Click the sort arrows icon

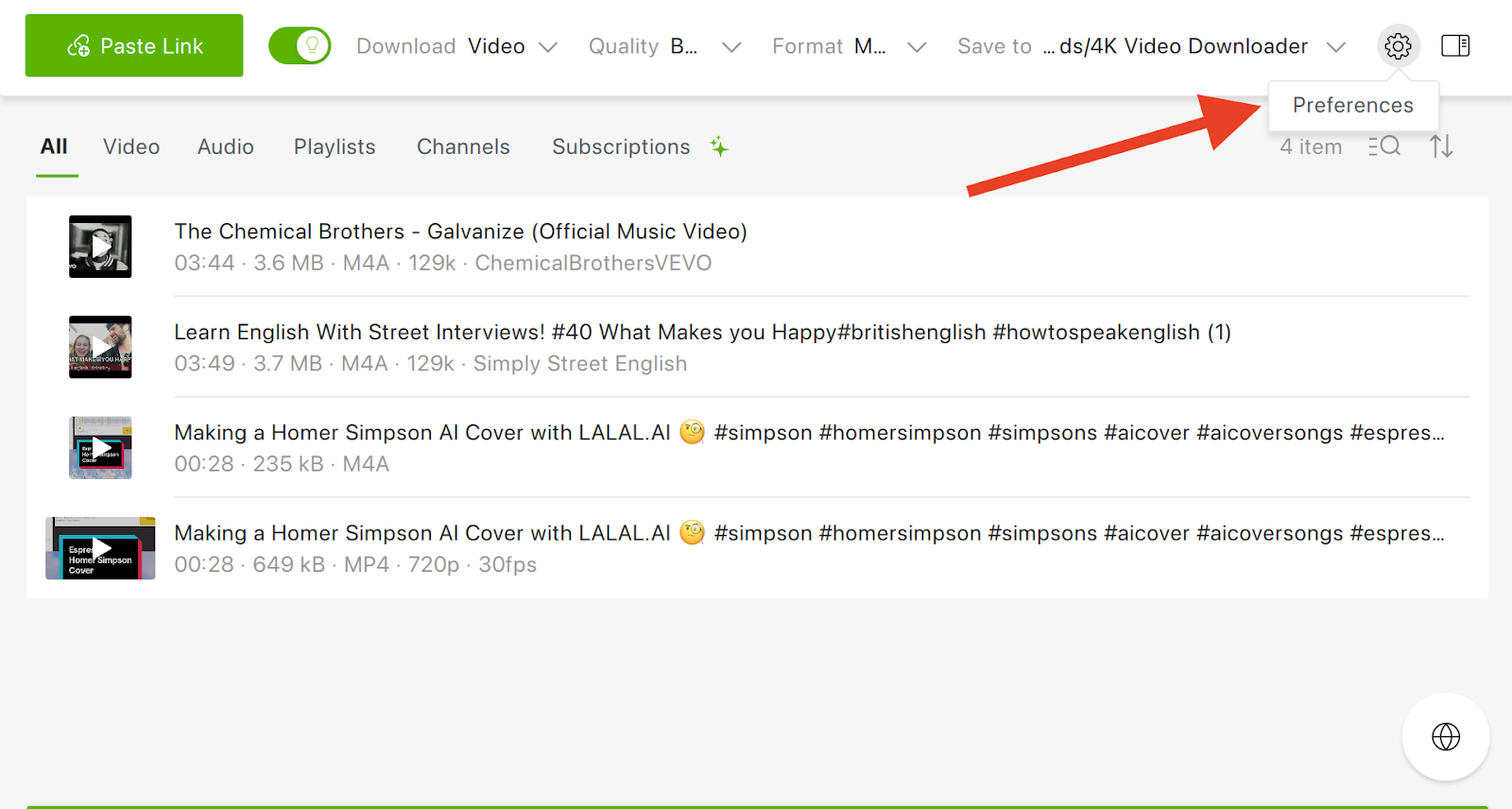pos(1441,146)
